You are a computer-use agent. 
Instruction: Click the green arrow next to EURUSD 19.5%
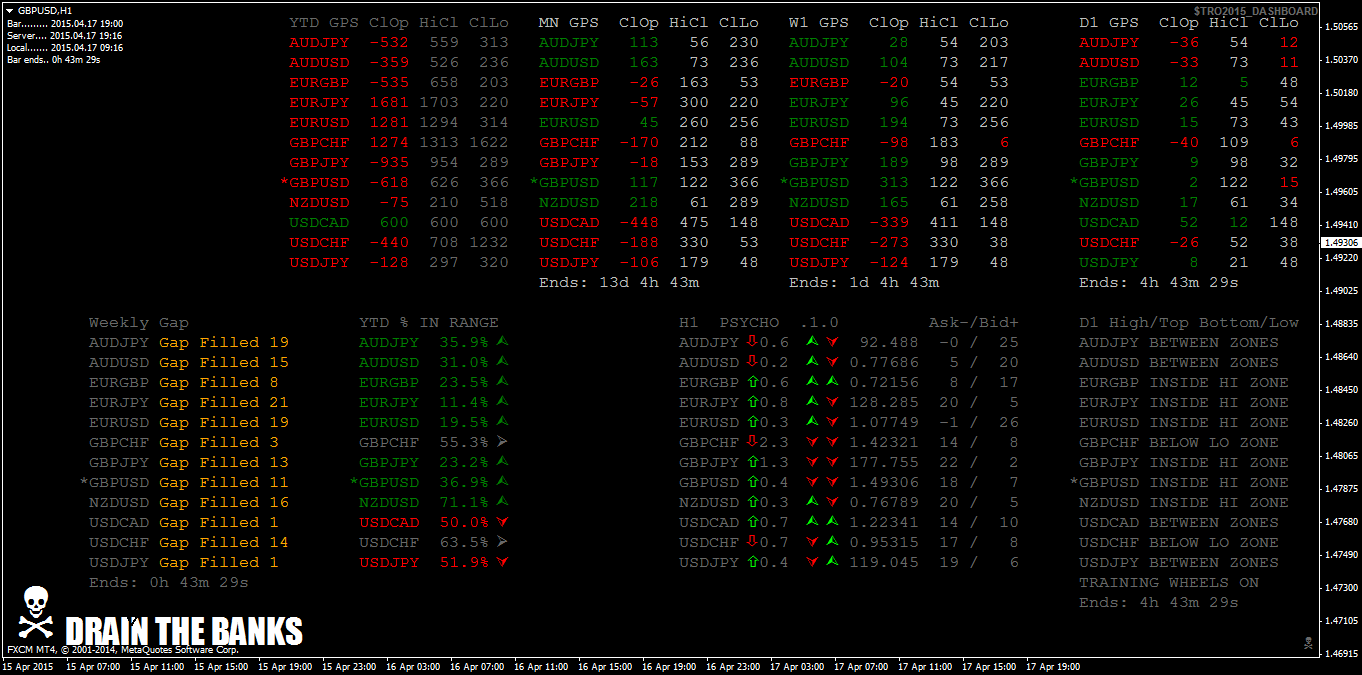(x=503, y=422)
